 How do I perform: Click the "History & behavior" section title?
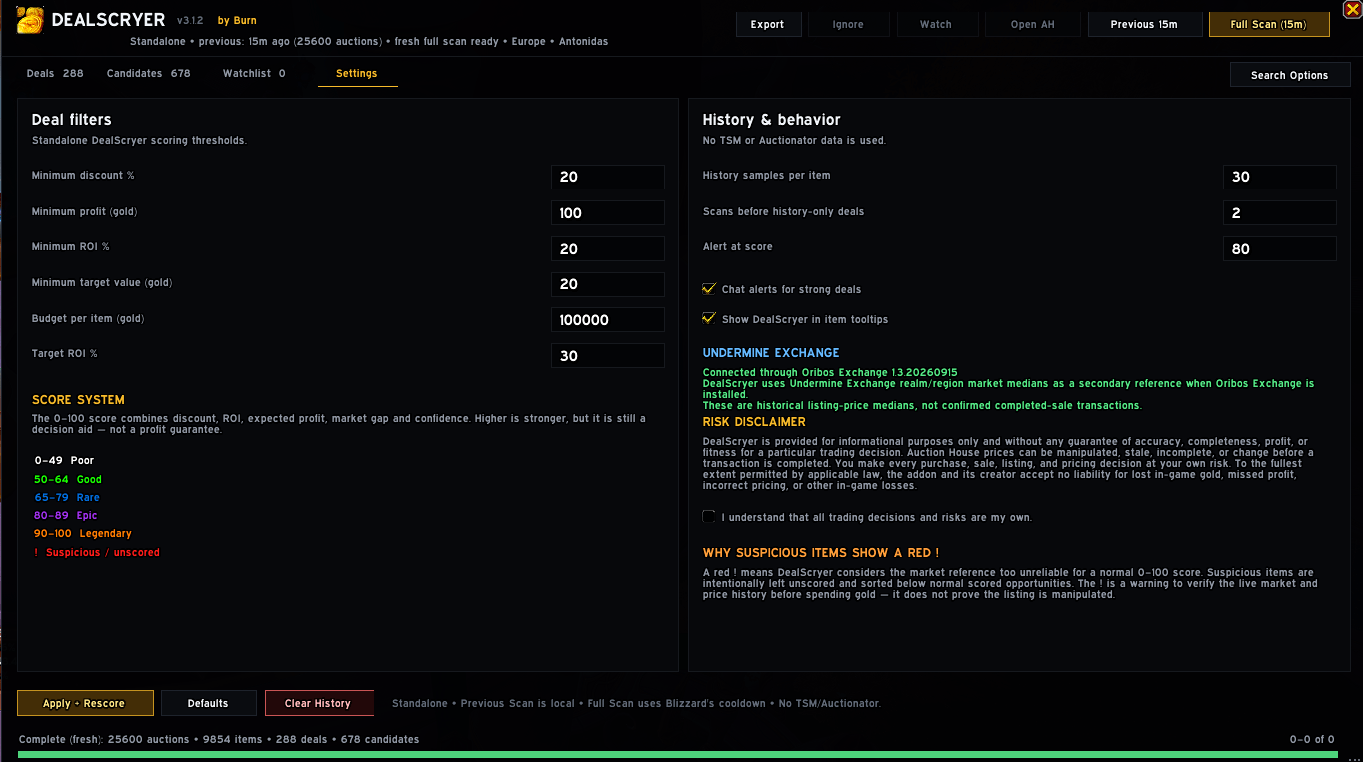(772, 120)
